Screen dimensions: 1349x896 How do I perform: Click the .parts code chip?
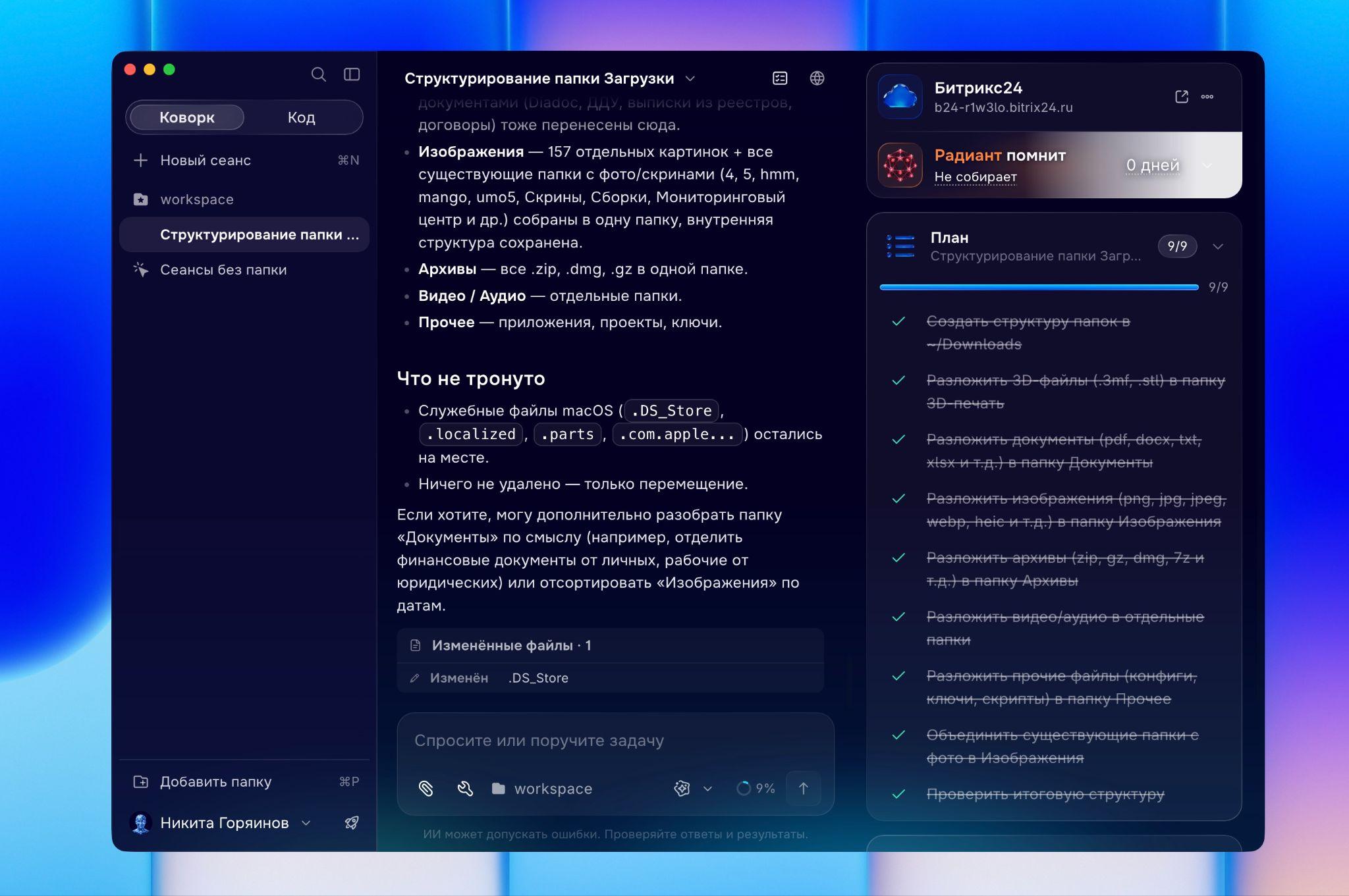click(x=567, y=434)
